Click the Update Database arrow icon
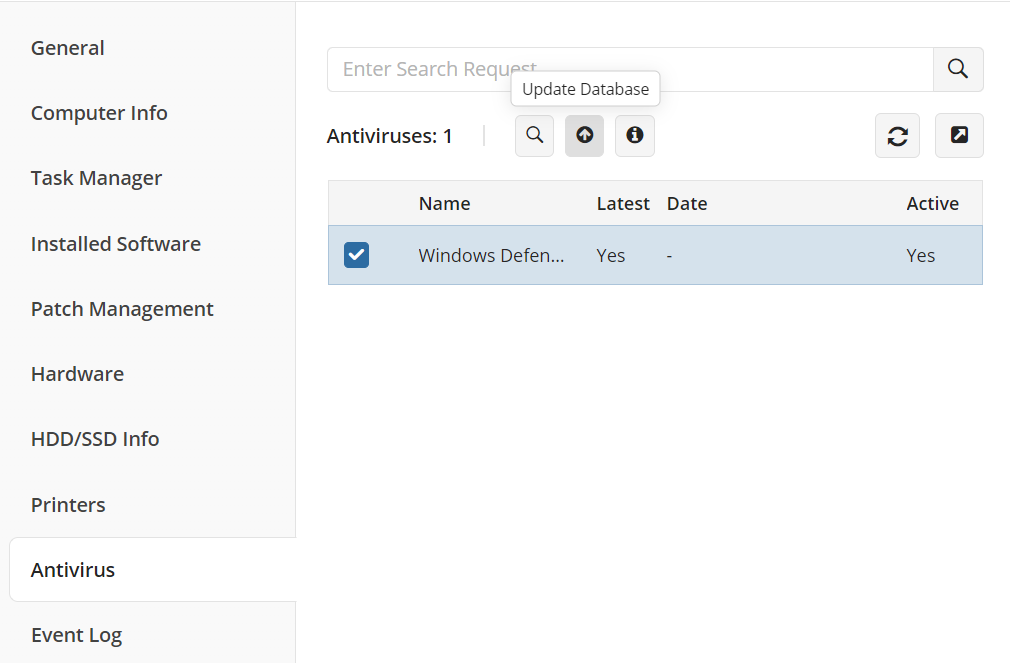 point(584,135)
